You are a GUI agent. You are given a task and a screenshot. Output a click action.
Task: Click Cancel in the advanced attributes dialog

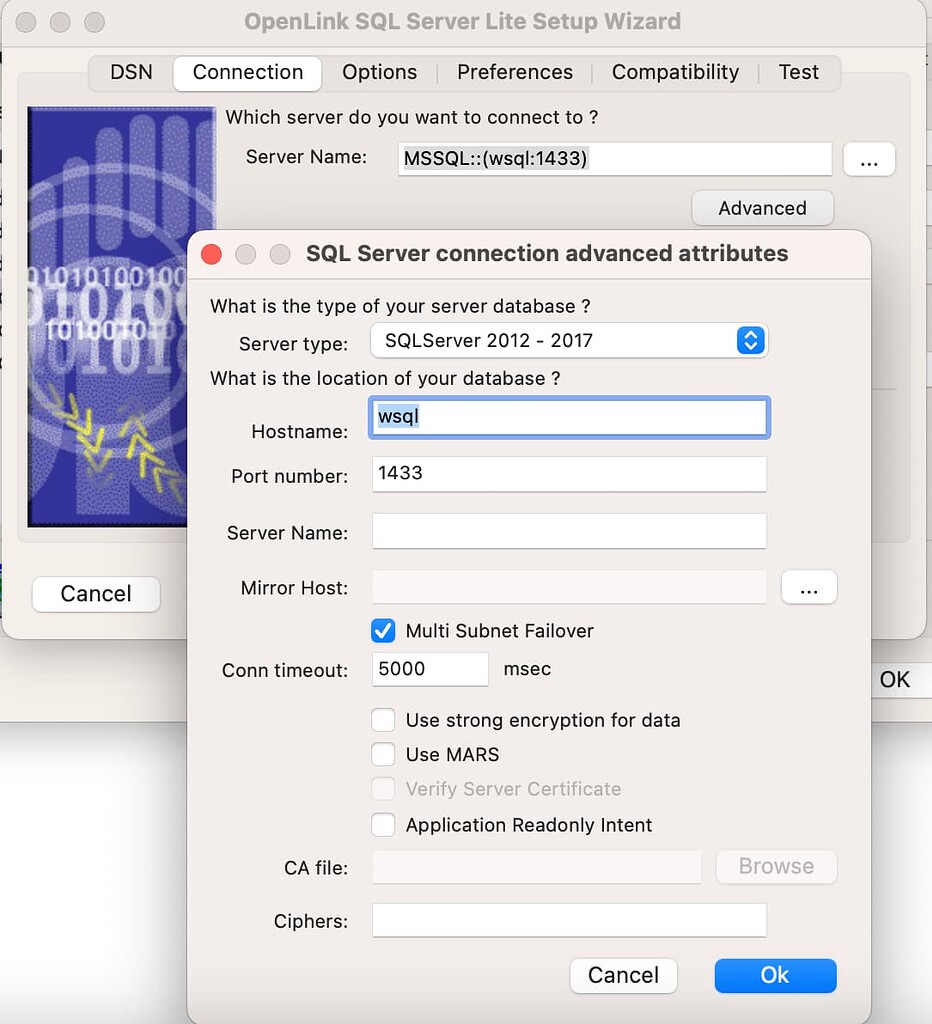[623, 975]
